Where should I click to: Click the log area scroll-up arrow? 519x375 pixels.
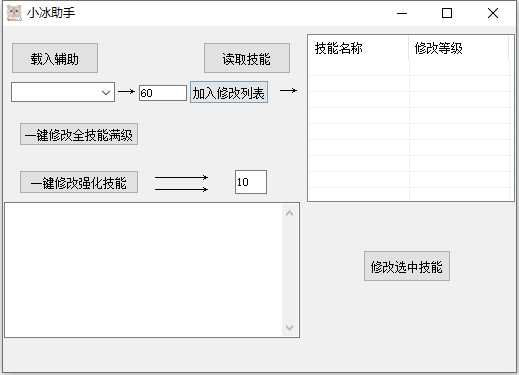[290, 213]
